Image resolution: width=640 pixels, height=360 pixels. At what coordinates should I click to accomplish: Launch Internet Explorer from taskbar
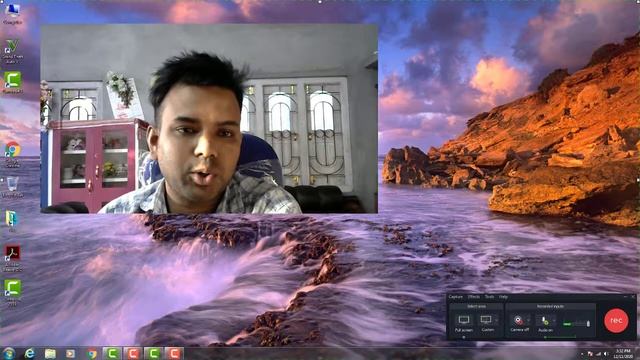pos(29,353)
